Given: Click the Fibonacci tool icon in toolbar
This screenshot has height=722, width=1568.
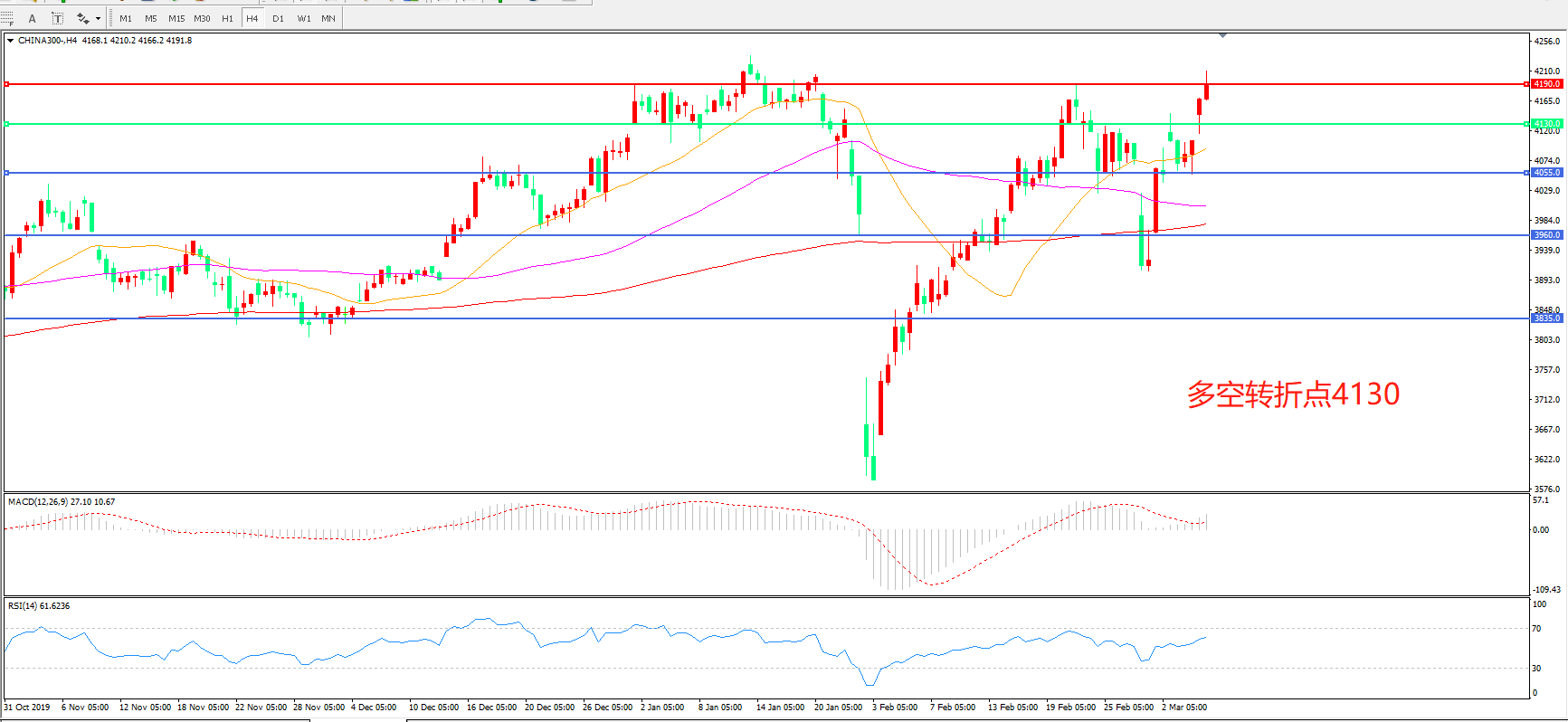Looking at the screenshot, I should 7,18.
